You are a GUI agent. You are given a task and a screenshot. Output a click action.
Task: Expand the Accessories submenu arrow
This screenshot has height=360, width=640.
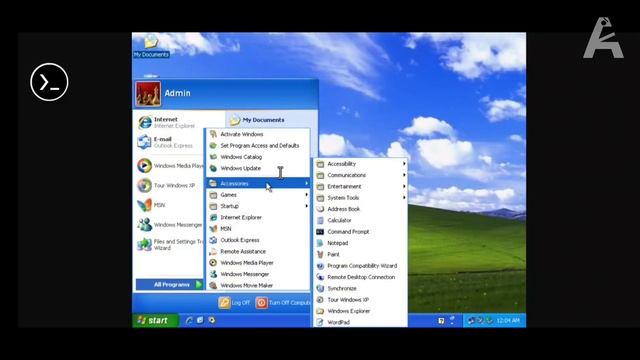[x=307, y=184]
